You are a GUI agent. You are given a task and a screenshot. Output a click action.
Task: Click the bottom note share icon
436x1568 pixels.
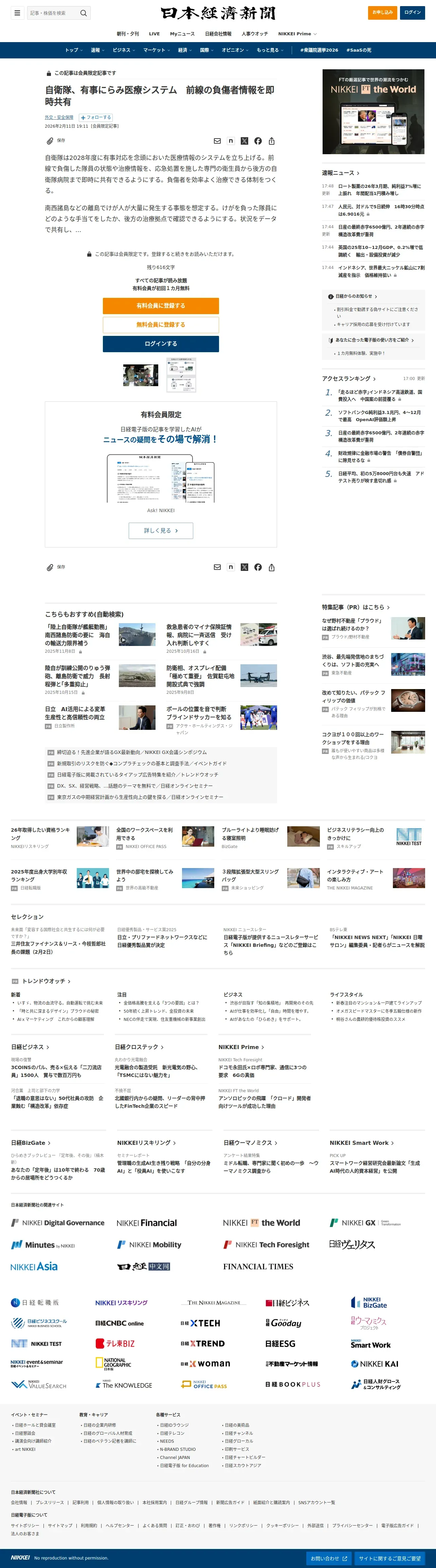pyautogui.click(x=231, y=567)
